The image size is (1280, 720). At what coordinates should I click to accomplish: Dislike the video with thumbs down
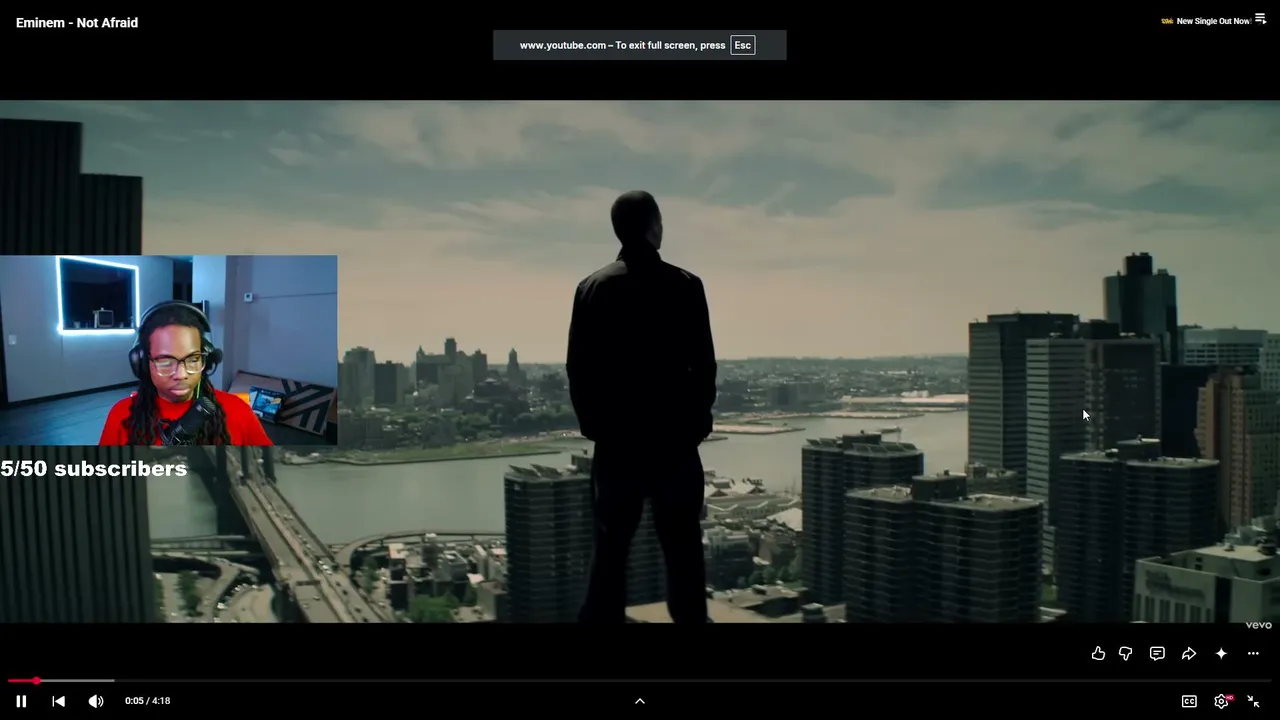pyautogui.click(x=1125, y=653)
